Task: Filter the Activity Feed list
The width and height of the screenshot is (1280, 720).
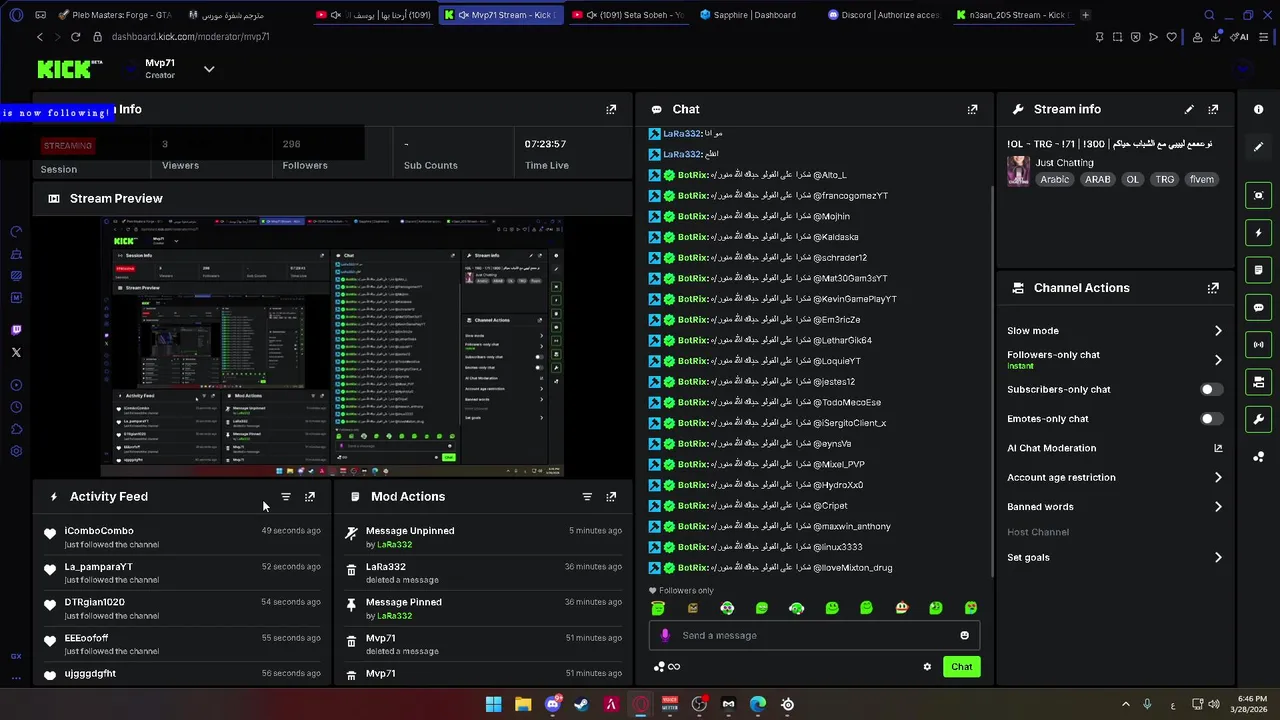Action: click(286, 496)
